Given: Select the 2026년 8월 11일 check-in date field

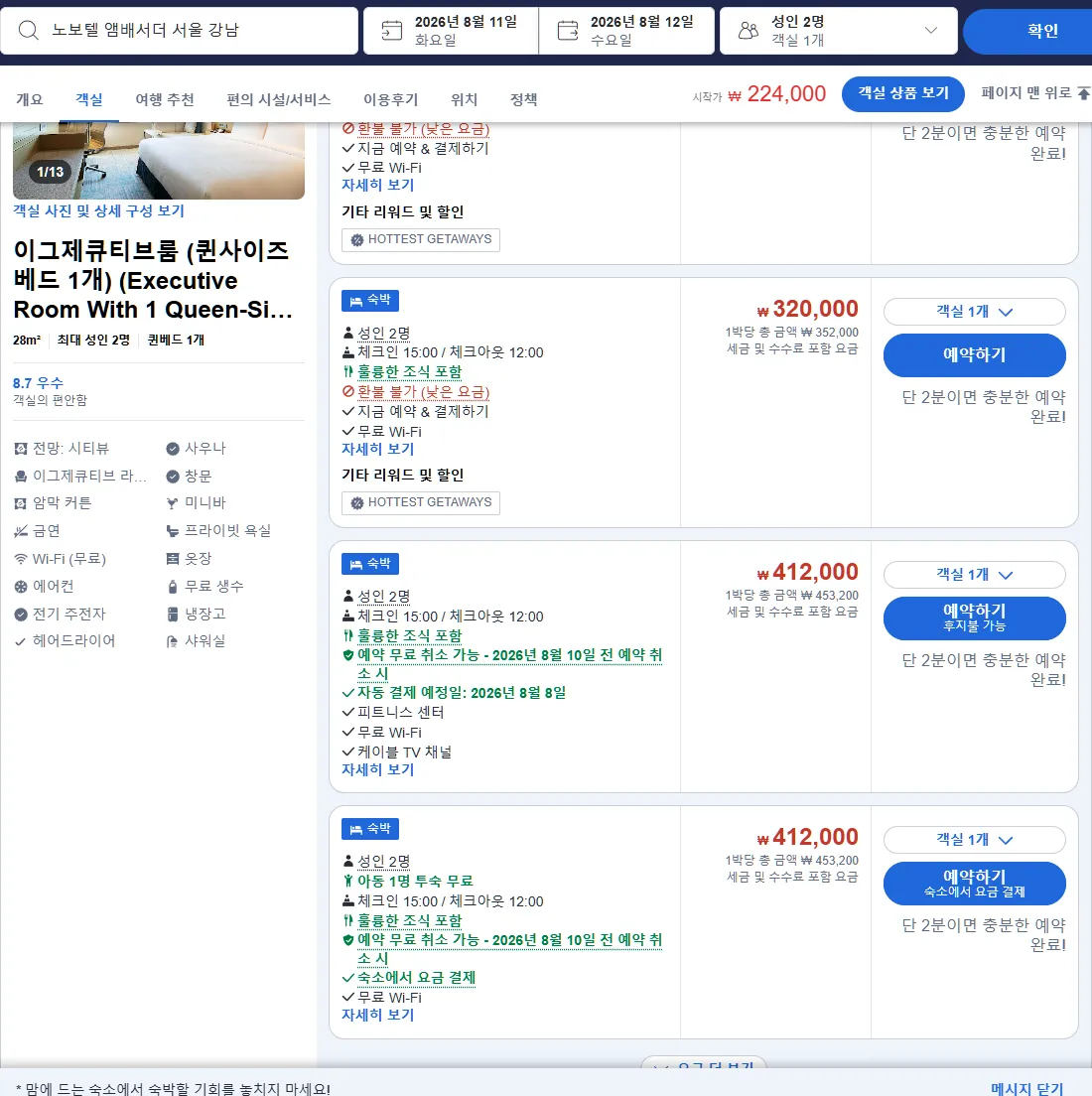Looking at the screenshot, I should click(x=451, y=31).
